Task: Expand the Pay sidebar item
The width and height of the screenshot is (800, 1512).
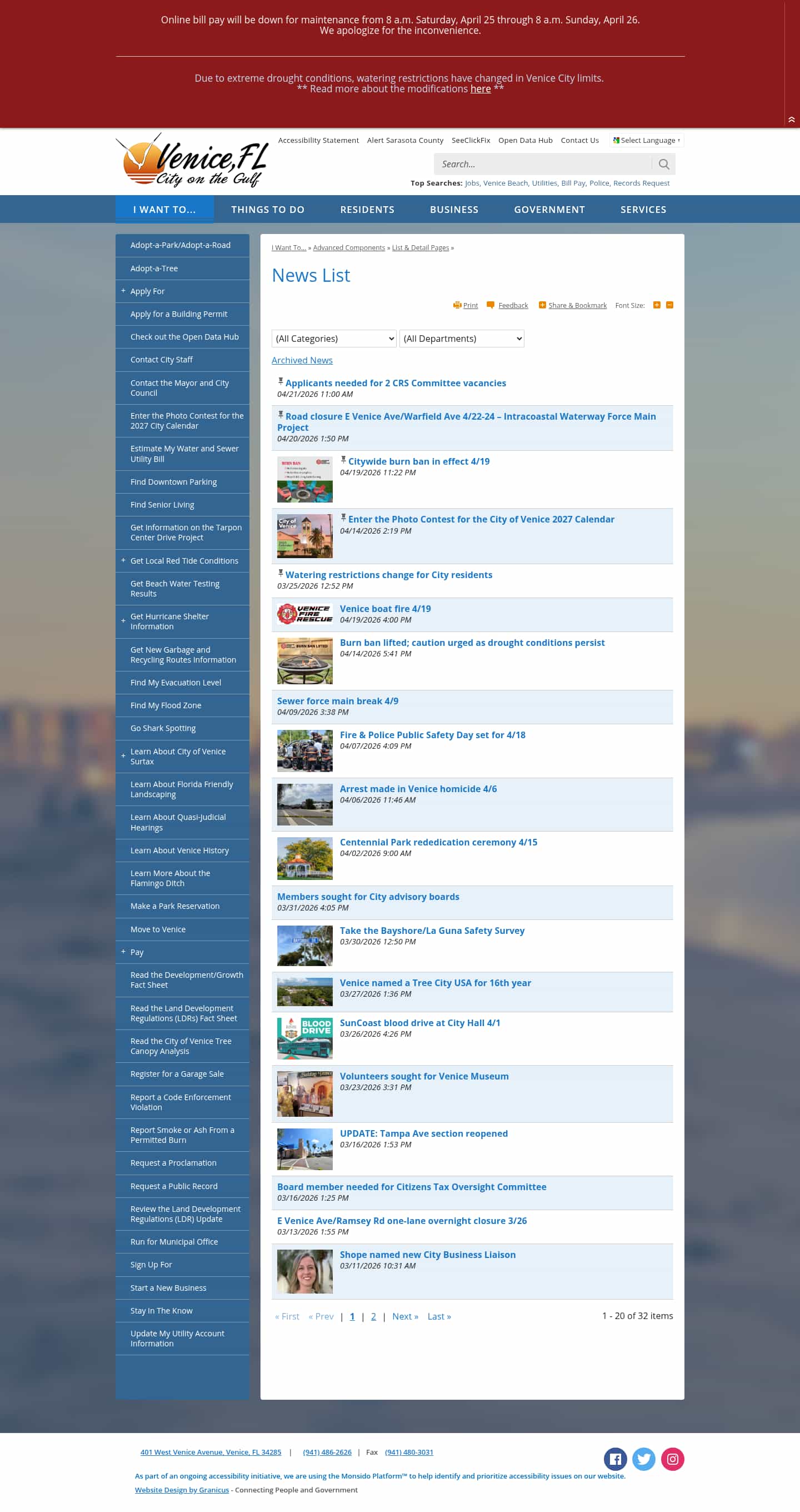Action: point(123,952)
